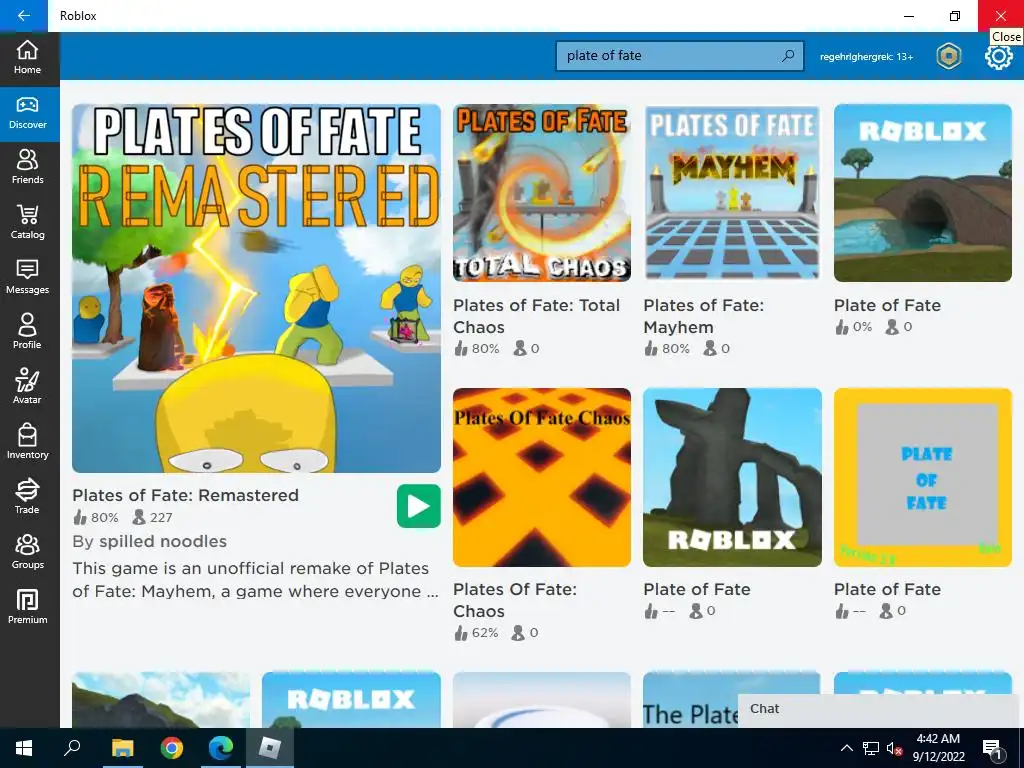Click the network tray icon
Screen dimensions: 1024x768
coord(871,748)
